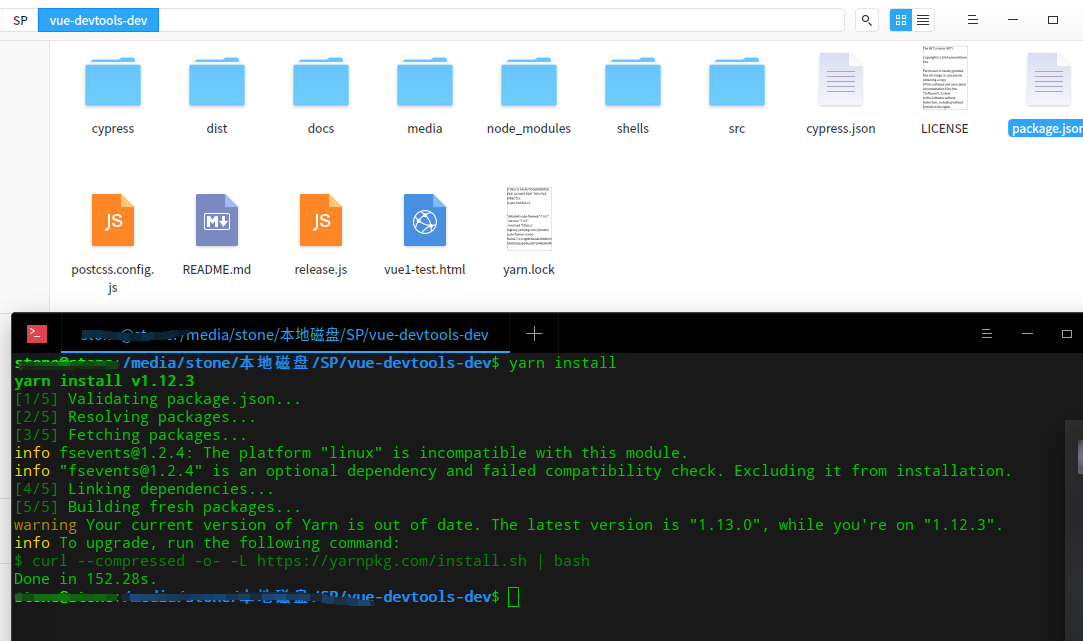
Task: Select the vue1-test.html file icon
Action: click(x=425, y=220)
